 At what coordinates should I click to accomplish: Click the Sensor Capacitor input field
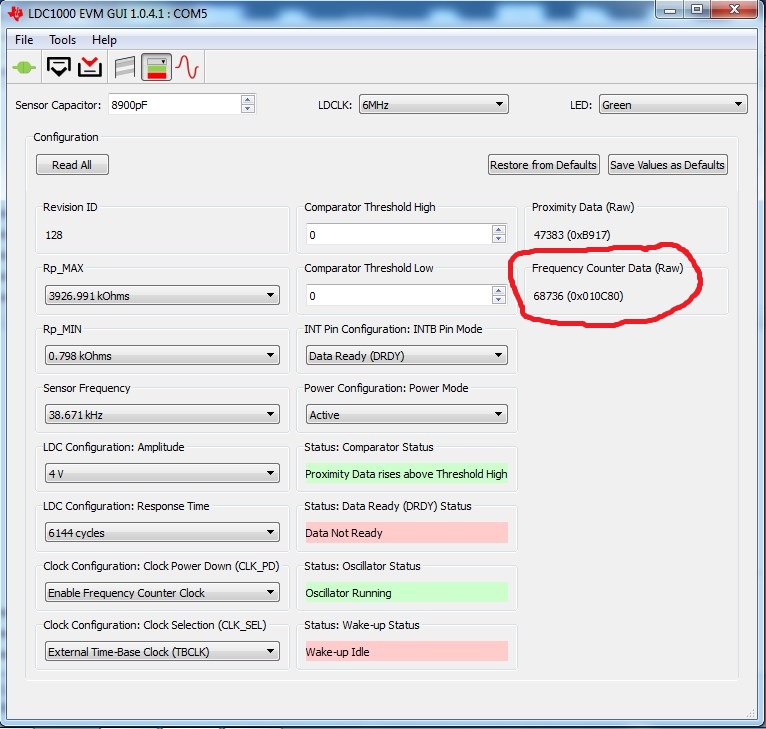click(x=174, y=105)
